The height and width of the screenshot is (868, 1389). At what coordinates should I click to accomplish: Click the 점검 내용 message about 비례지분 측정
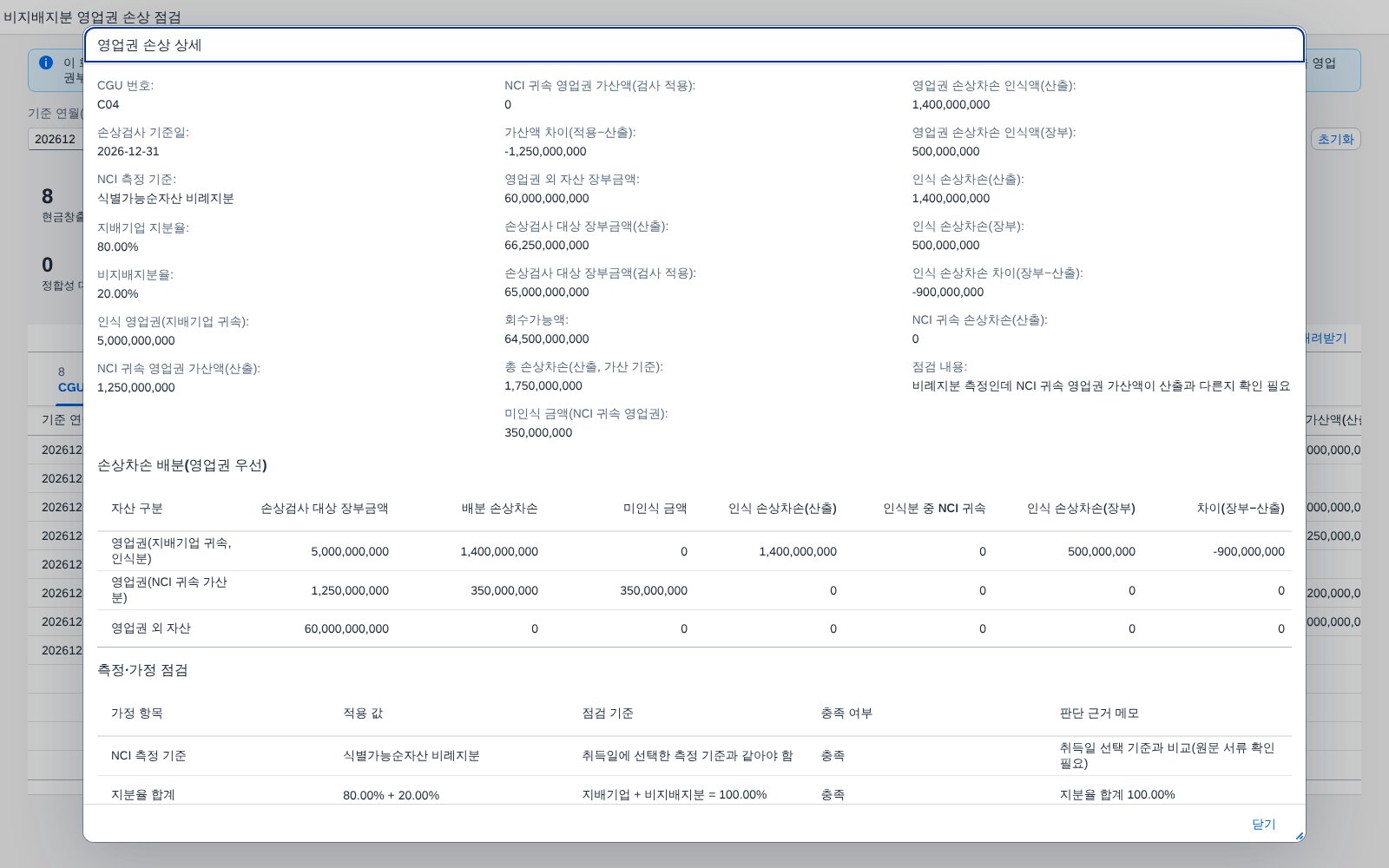point(1101,385)
